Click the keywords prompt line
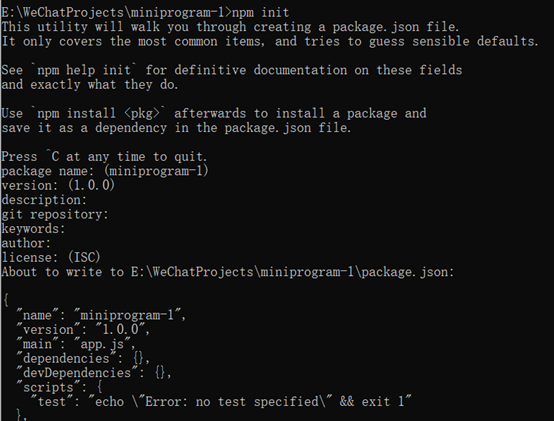Viewport: 554px width, 421px height. (33, 229)
